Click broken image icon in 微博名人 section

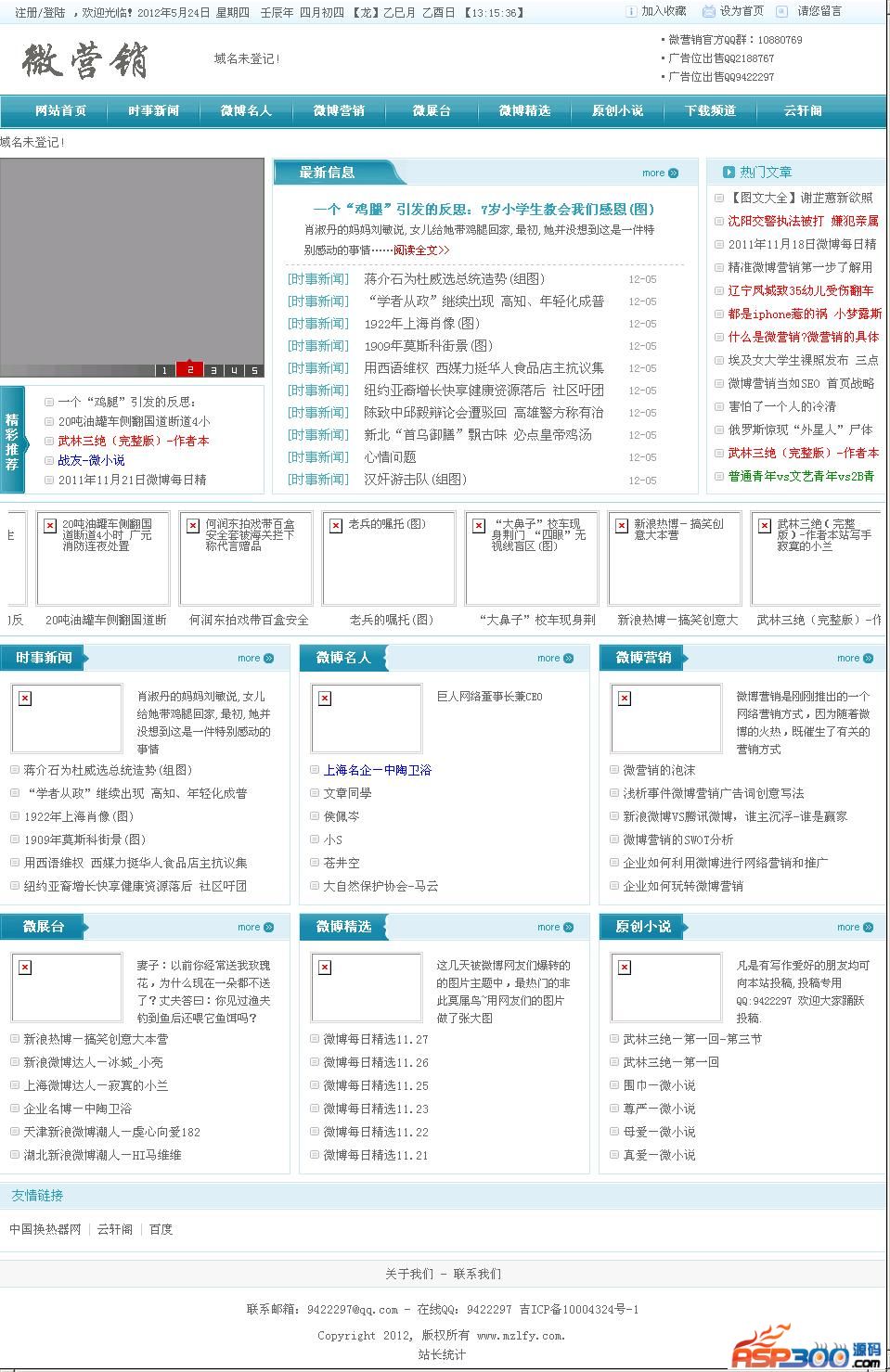click(x=325, y=699)
